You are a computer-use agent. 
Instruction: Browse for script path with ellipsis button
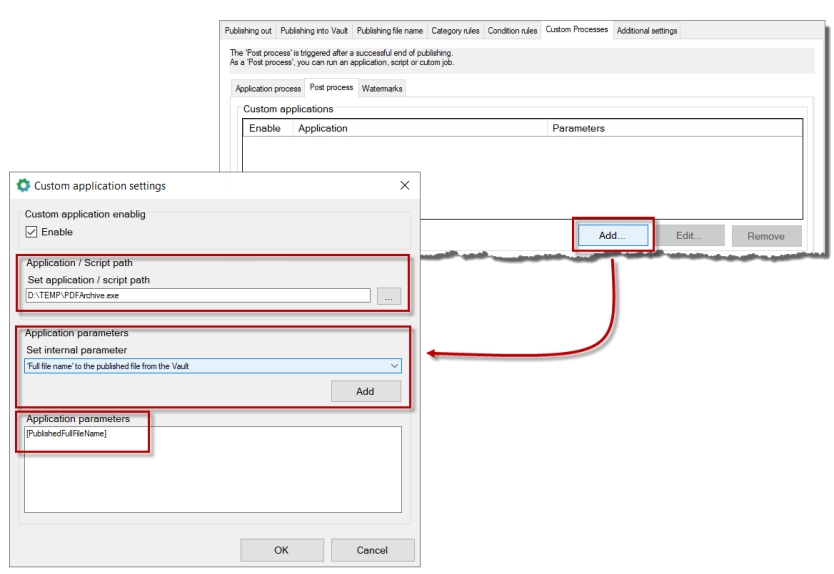pyautogui.click(x=389, y=296)
